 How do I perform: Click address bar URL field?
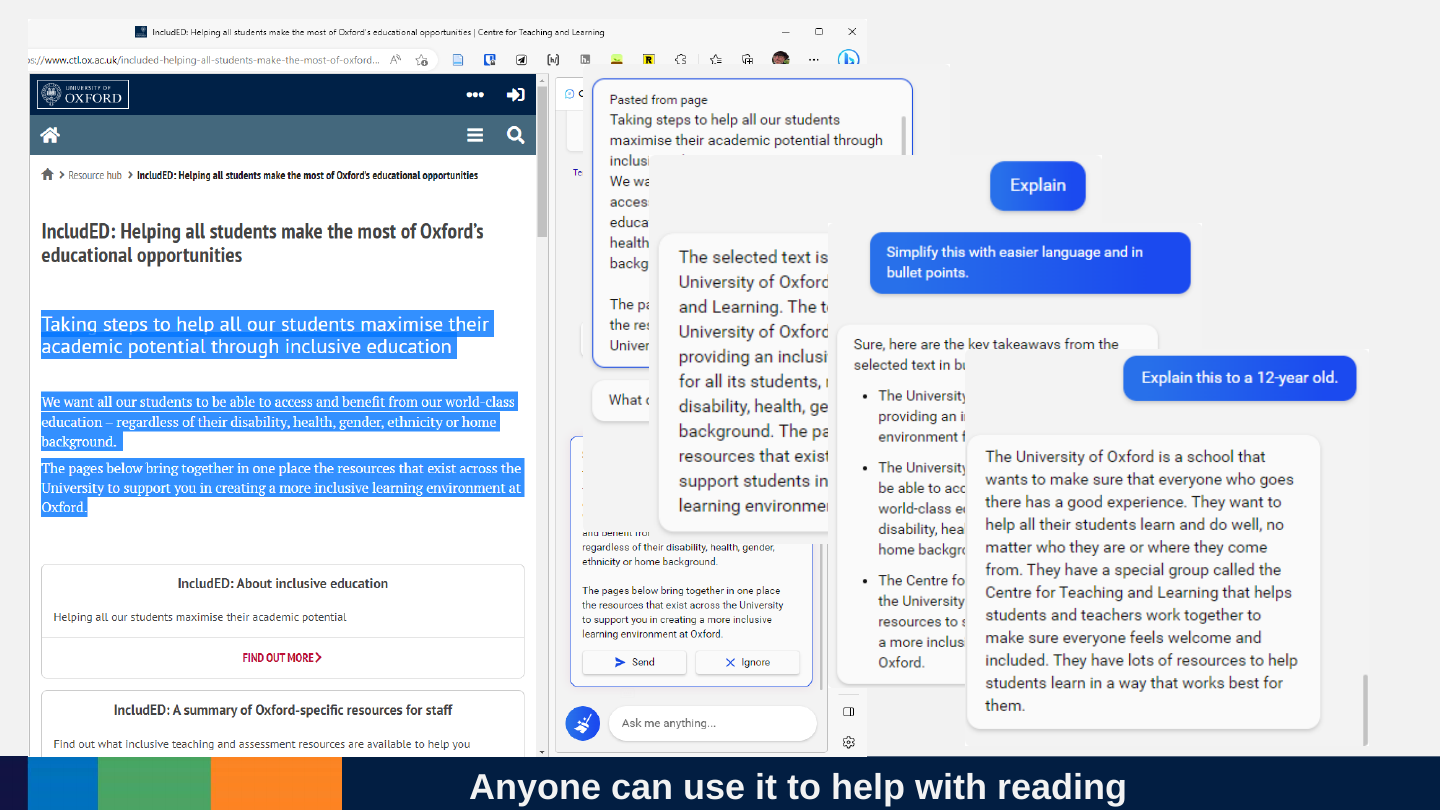[204, 60]
